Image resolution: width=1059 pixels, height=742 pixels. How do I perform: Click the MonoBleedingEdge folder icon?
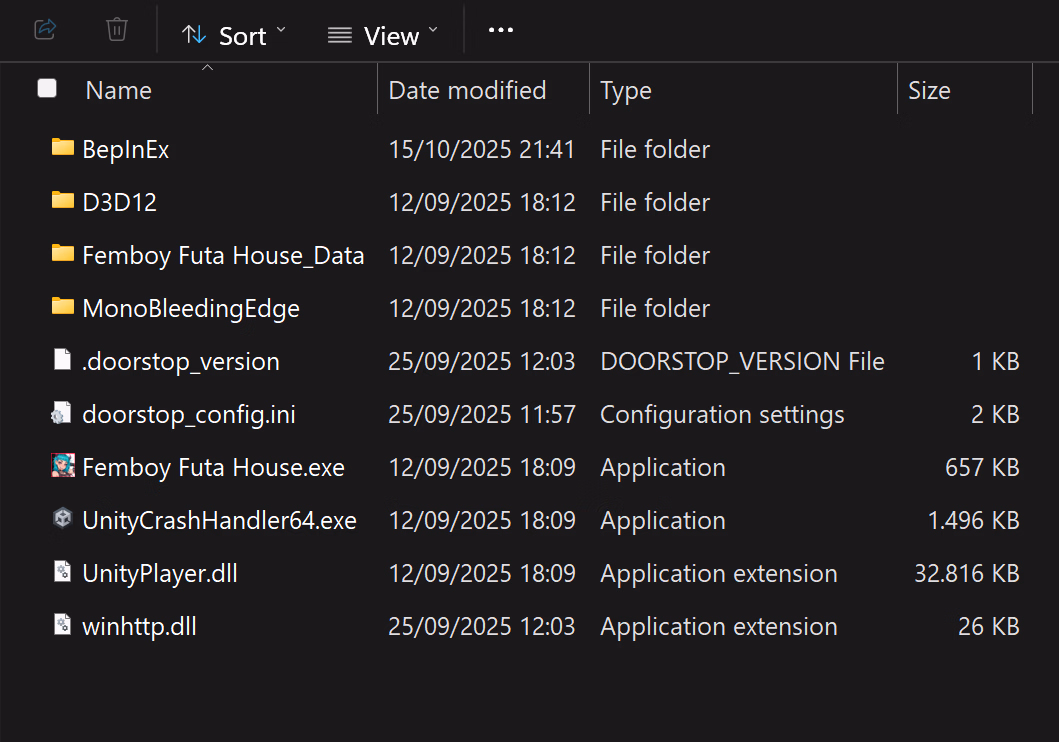click(63, 307)
